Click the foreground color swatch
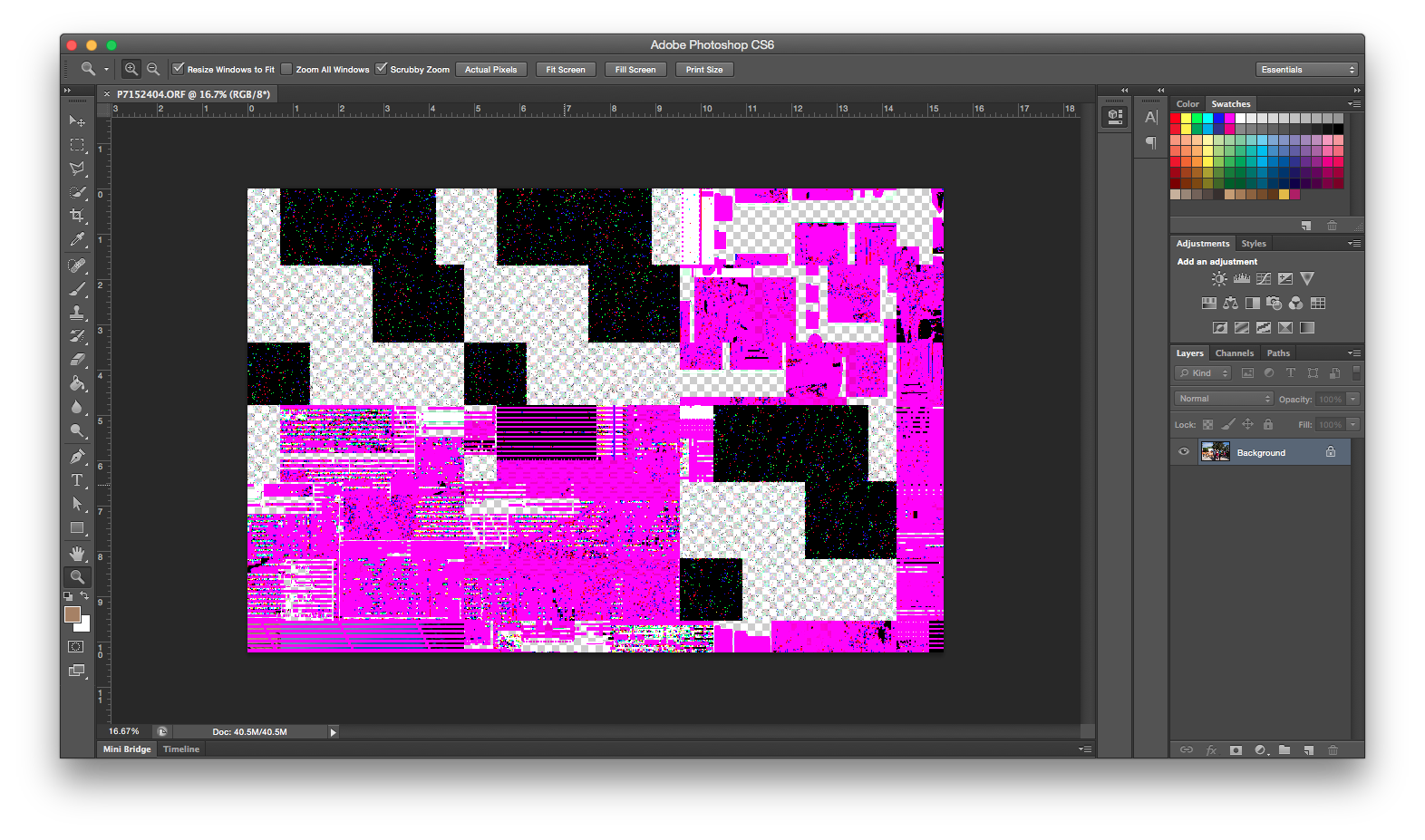 click(73, 613)
